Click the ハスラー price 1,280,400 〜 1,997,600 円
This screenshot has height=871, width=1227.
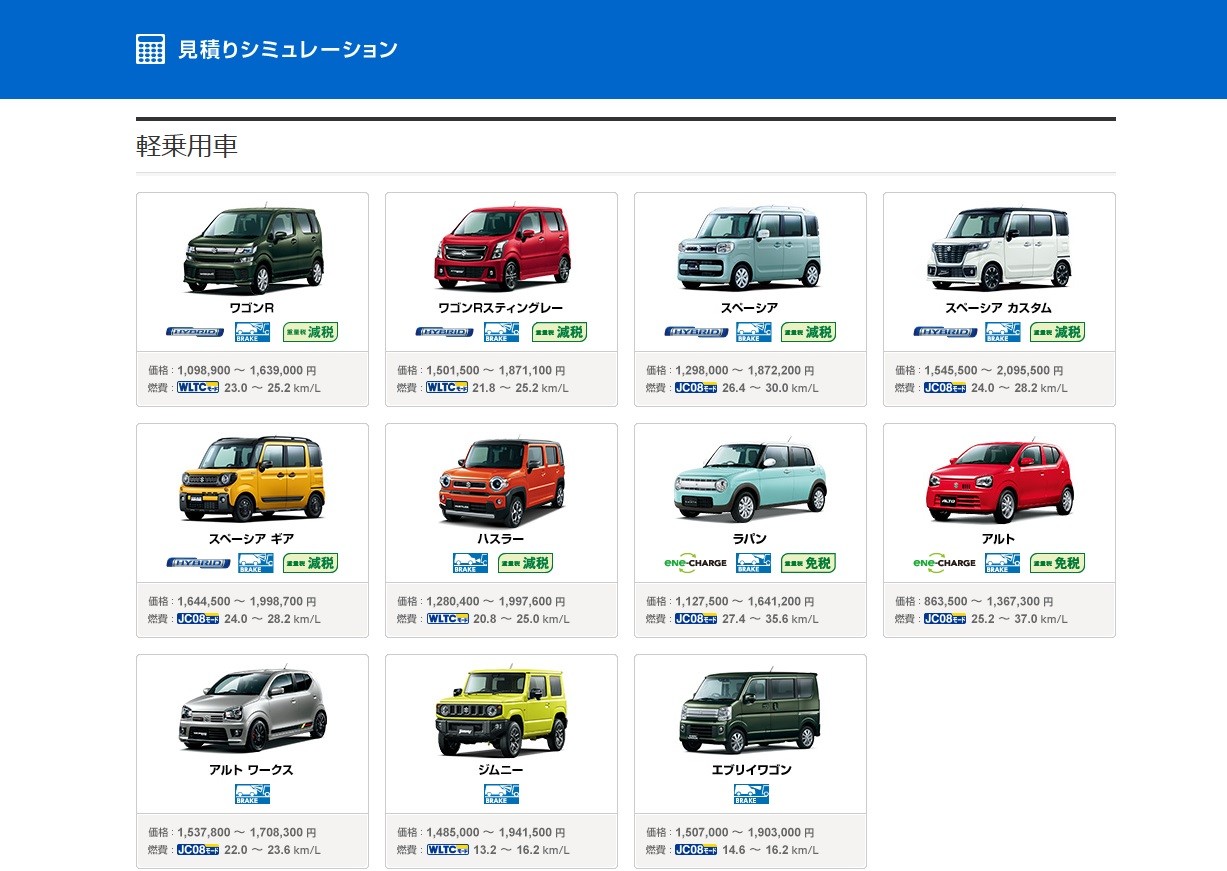496,601
